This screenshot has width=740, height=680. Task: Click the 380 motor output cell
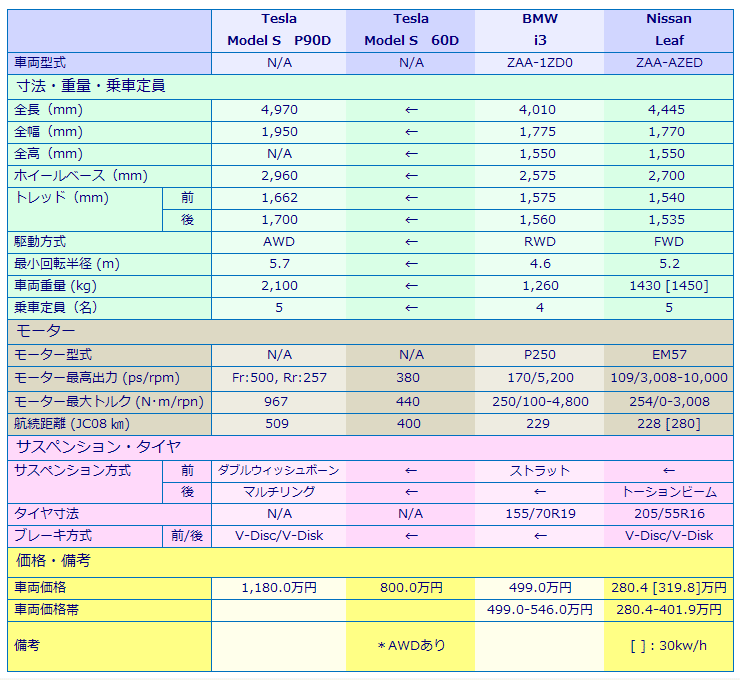point(411,378)
